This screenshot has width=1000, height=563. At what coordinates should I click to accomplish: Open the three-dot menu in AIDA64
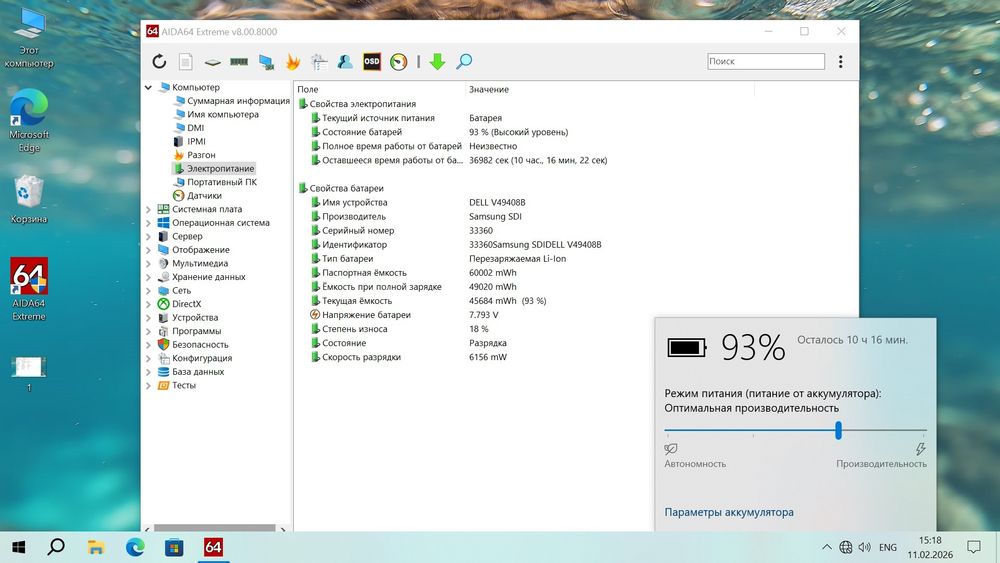click(x=841, y=61)
